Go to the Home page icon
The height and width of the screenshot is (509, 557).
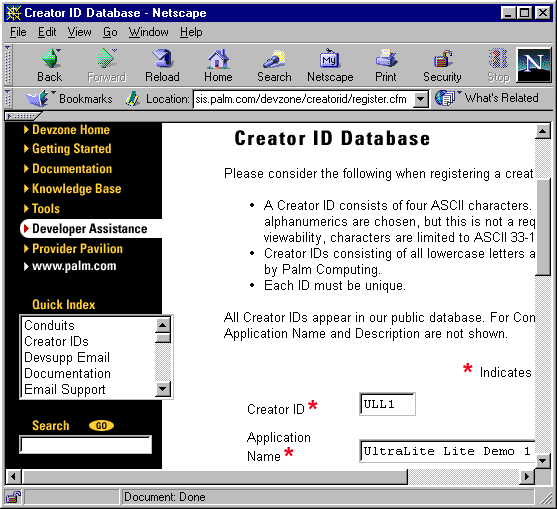[x=218, y=66]
